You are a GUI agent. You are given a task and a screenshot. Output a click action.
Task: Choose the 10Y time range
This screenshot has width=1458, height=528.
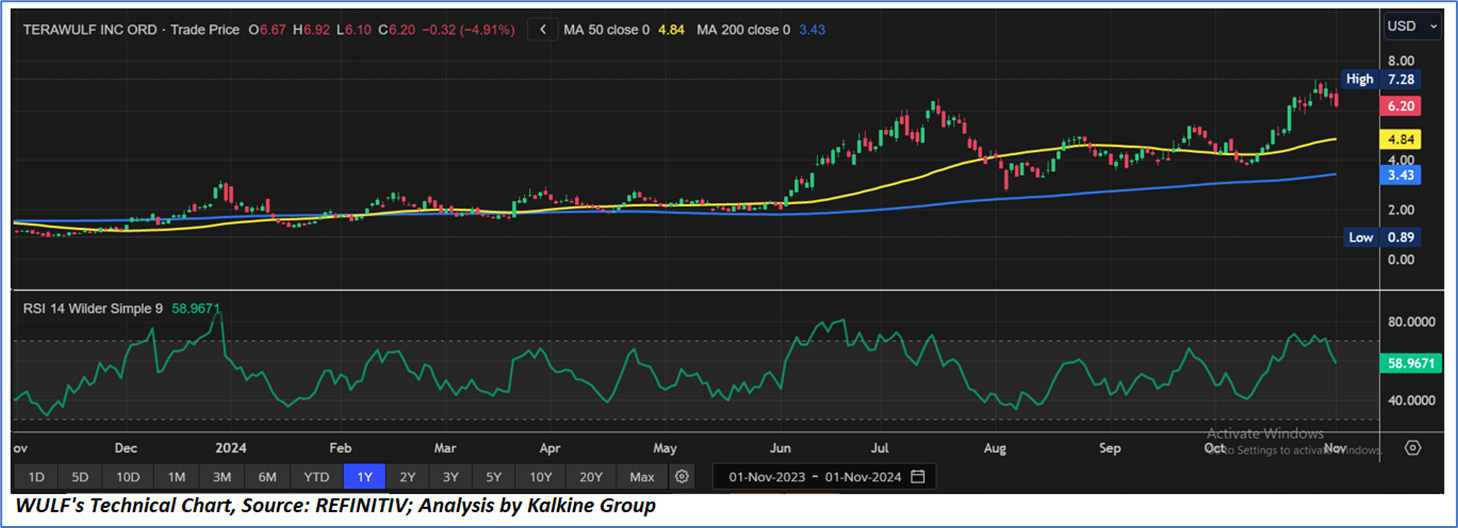(541, 476)
